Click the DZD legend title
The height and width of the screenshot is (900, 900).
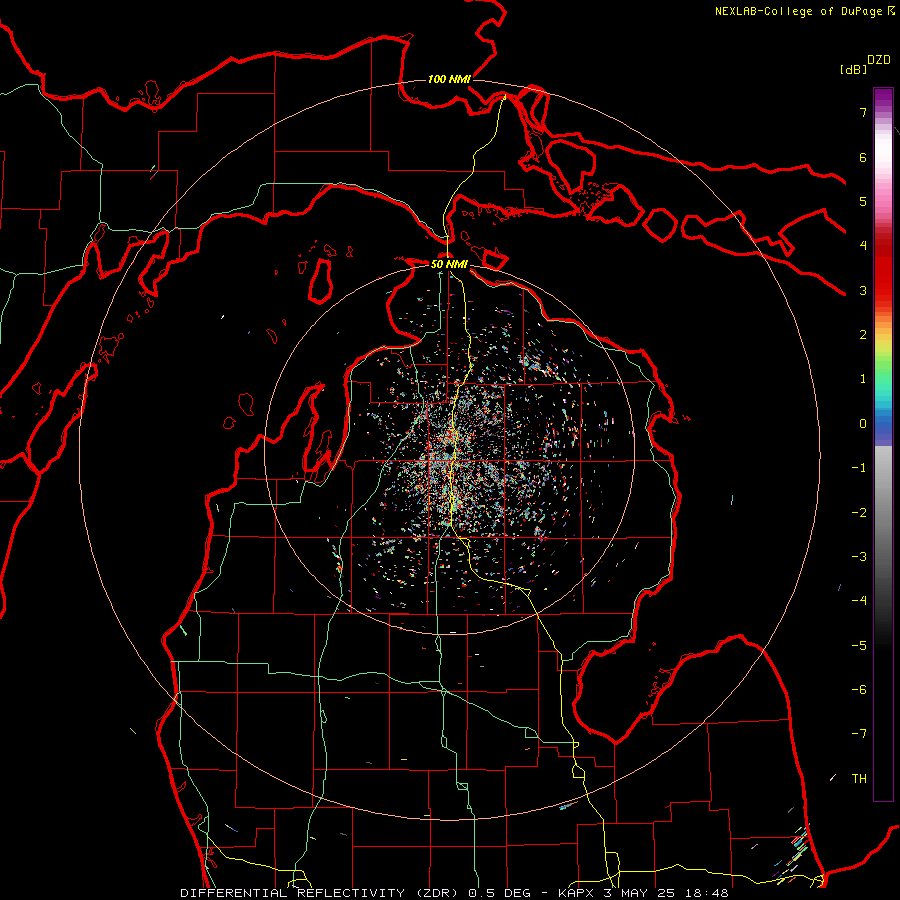tap(879, 60)
